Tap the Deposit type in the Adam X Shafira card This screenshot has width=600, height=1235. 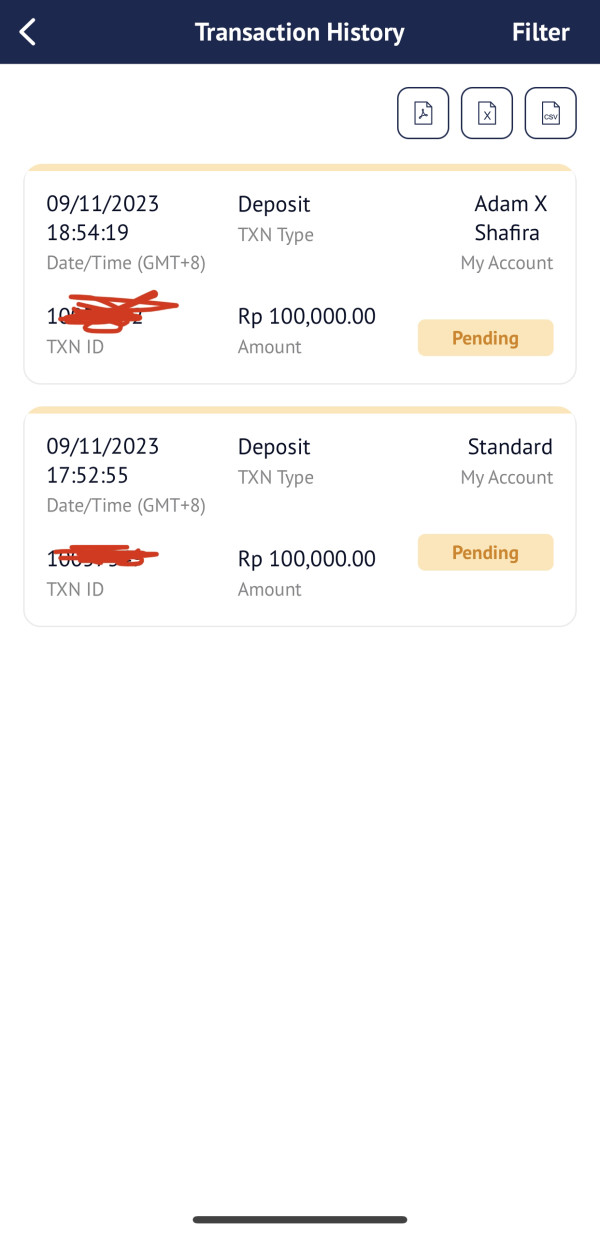point(274,204)
